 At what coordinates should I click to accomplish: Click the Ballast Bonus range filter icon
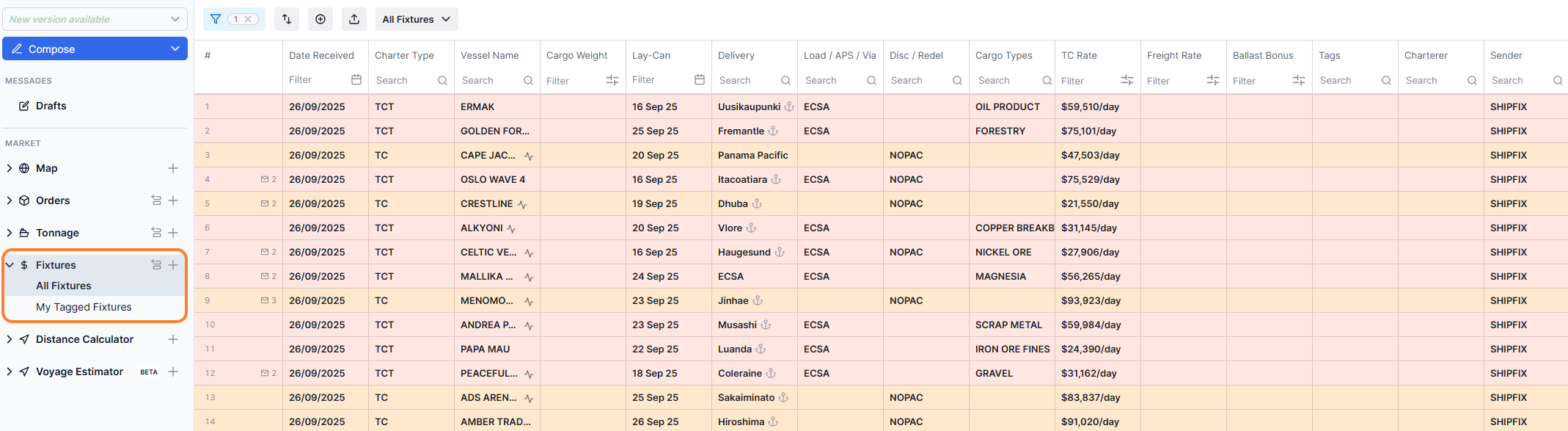tap(1299, 80)
